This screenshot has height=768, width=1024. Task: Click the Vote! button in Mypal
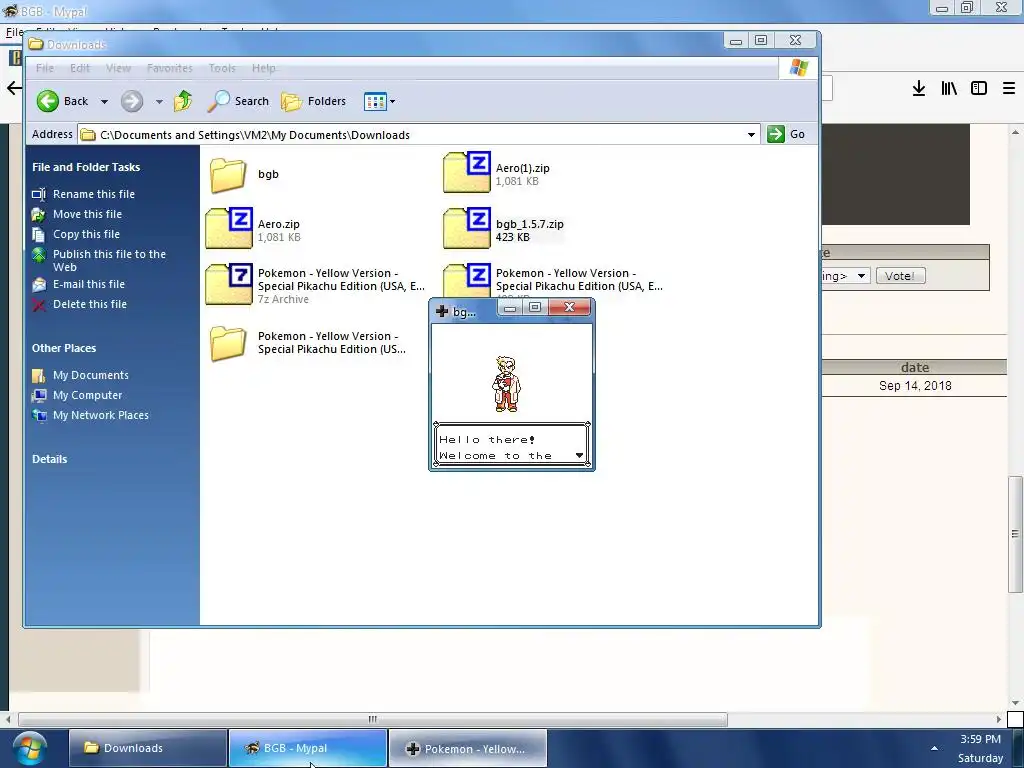click(x=900, y=276)
